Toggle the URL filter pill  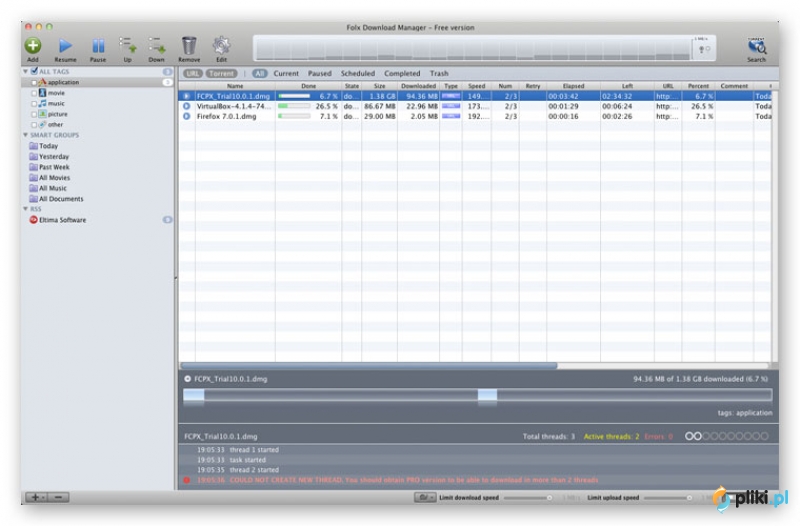point(193,73)
